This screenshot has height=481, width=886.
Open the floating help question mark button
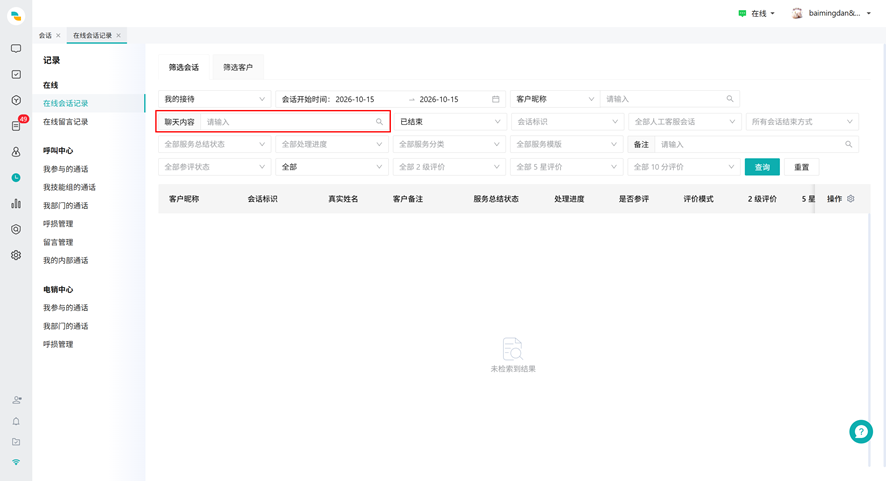click(861, 432)
